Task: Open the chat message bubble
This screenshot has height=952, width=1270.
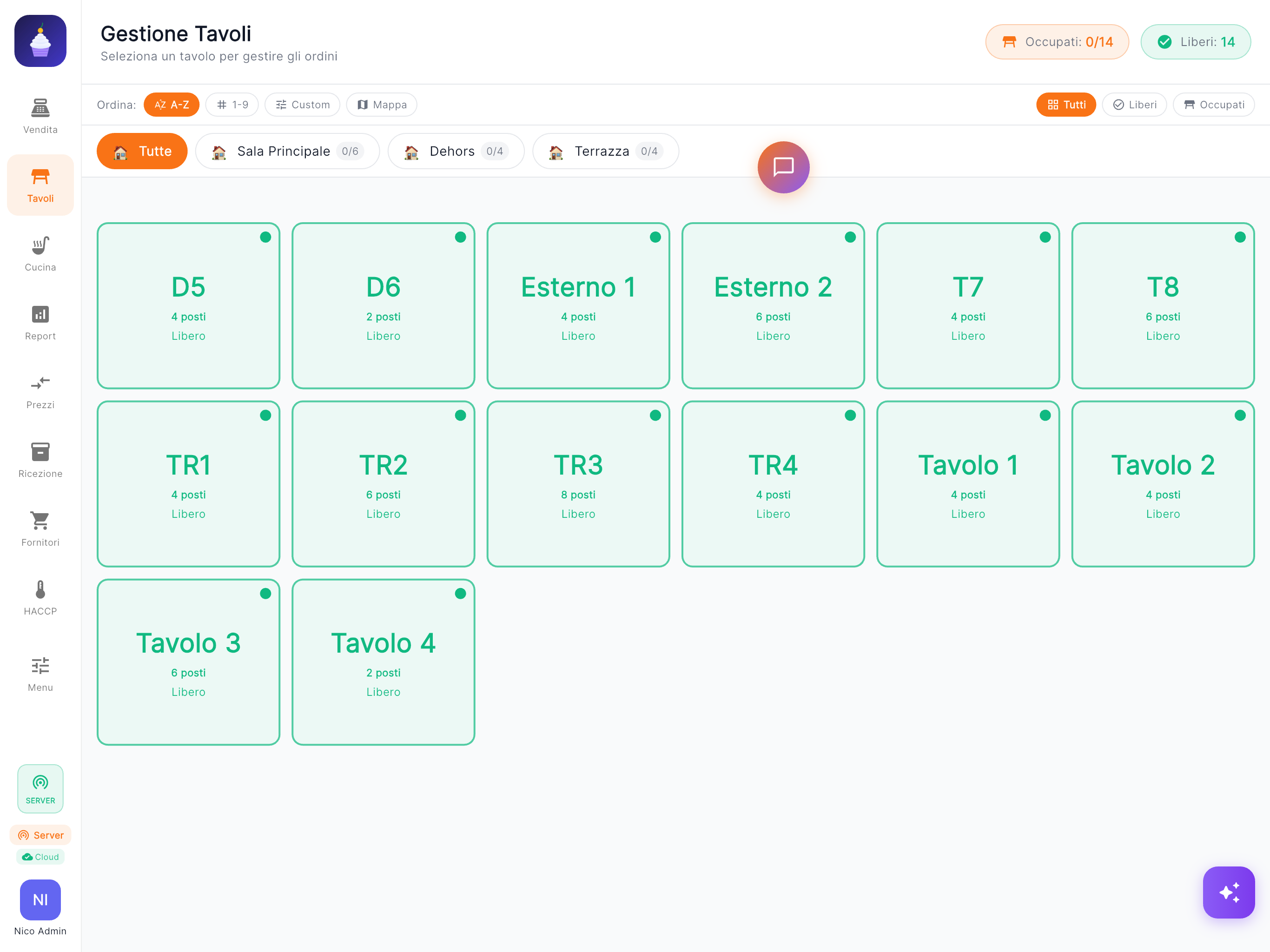Action: pyautogui.click(x=783, y=167)
